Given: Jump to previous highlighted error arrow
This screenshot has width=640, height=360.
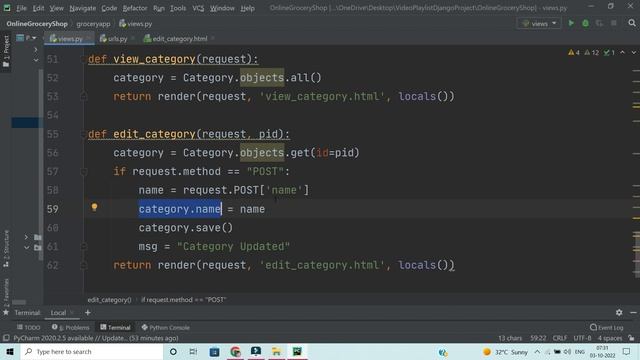Looking at the screenshot, I should pyautogui.click(x=622, y=53).
